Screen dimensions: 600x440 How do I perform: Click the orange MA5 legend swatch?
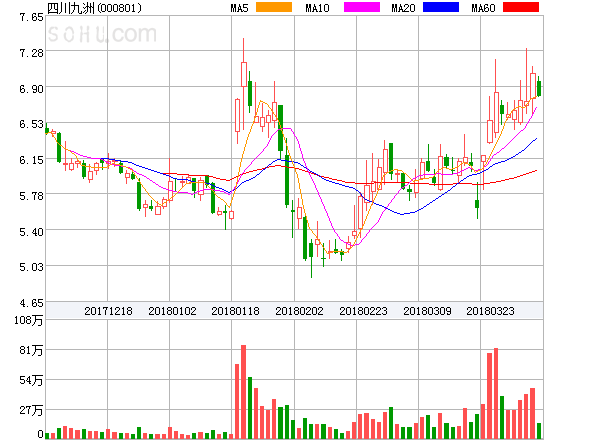pos(274,7)
